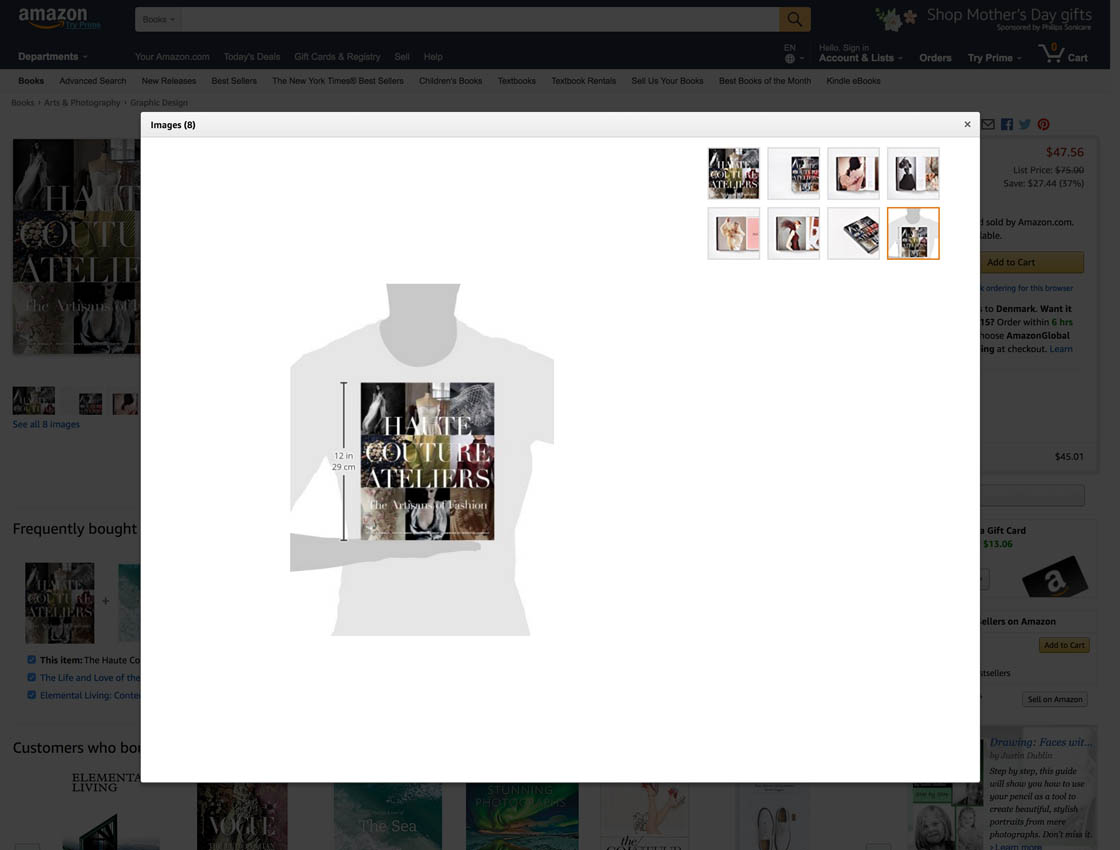Expand the Account & Lists menu

pyautogui.click(x=860, y=58)
